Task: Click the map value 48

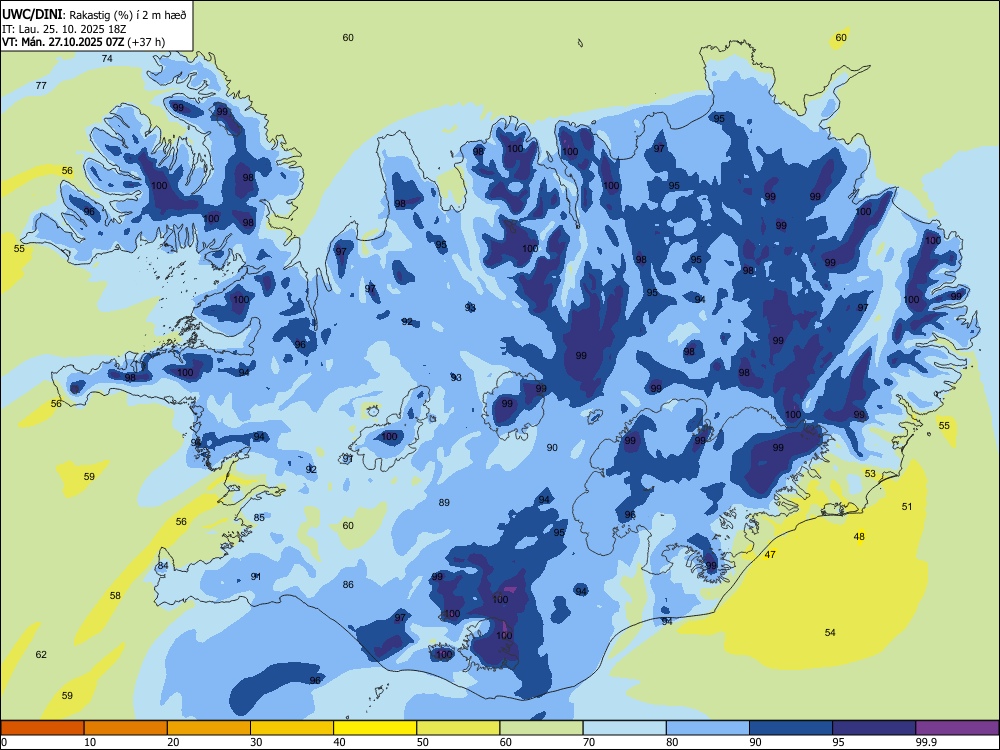Action: click(x=859, y=536)
